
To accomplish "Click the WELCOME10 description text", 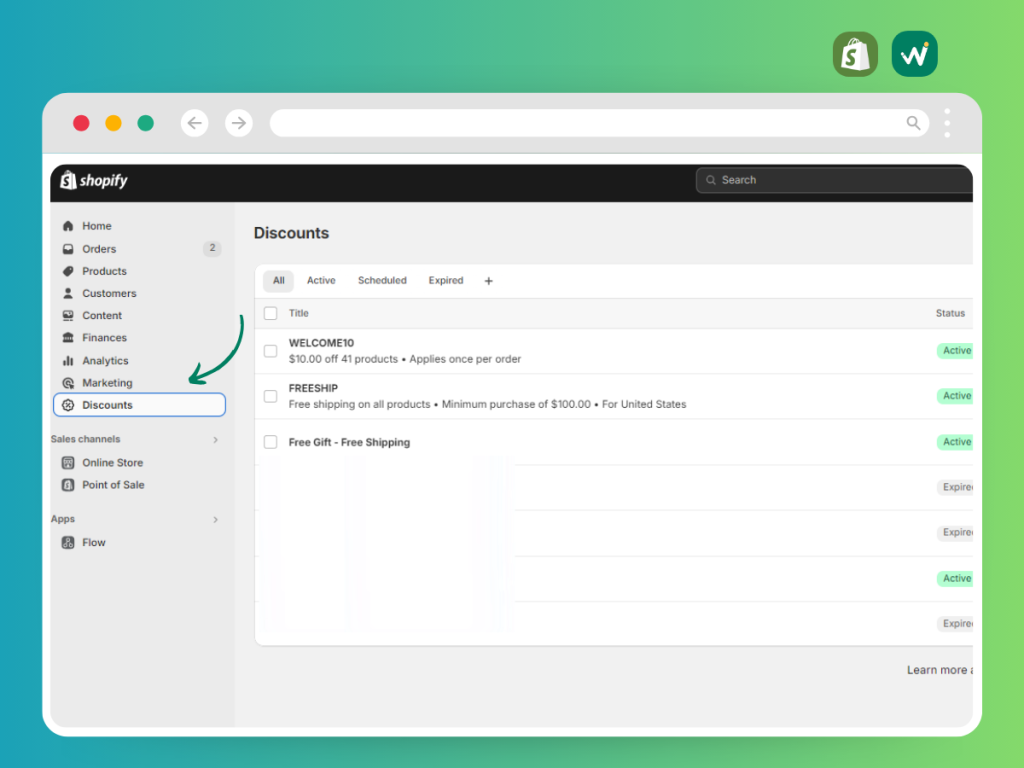I will (405, 359).
